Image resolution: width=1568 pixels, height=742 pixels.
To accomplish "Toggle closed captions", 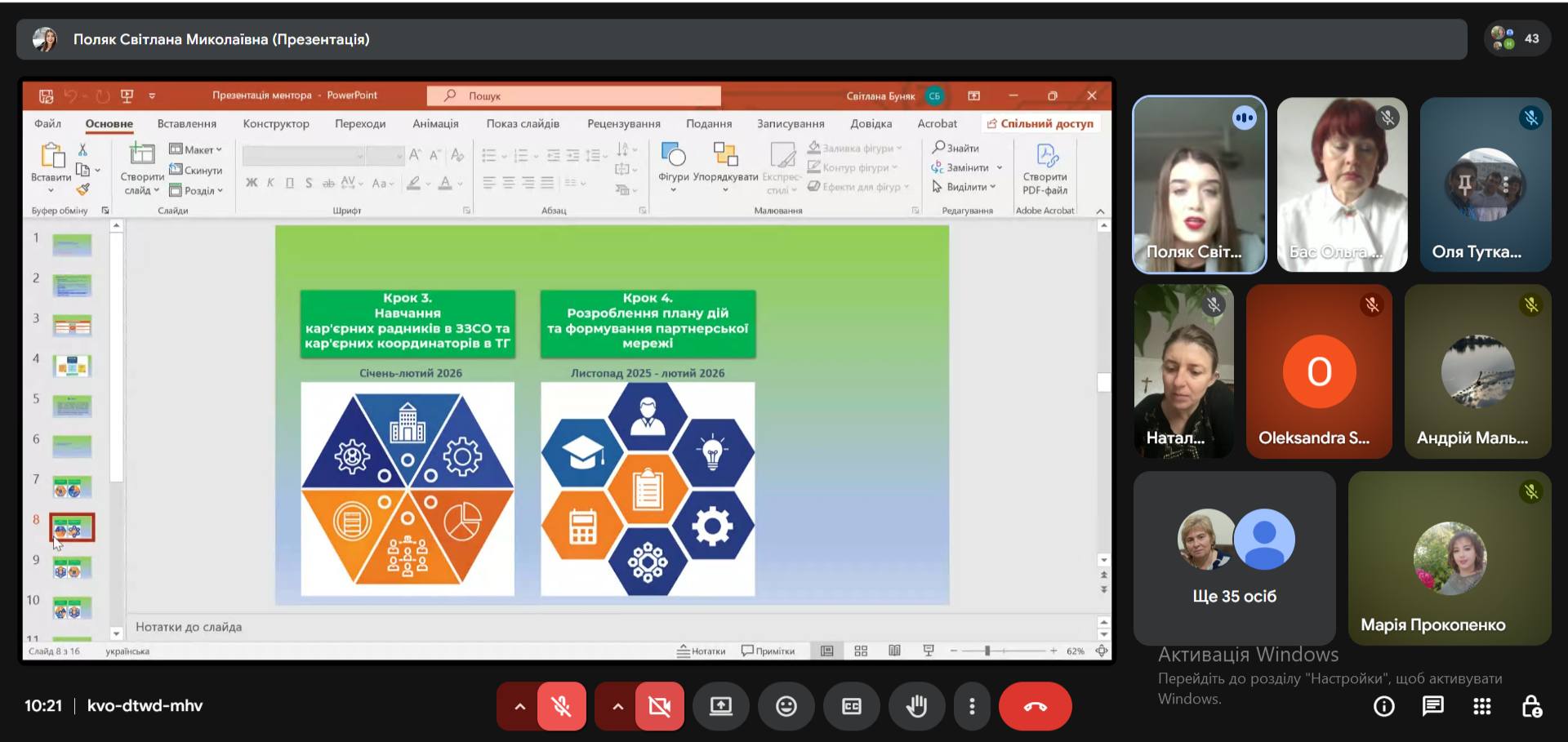I will coord(851,706).
